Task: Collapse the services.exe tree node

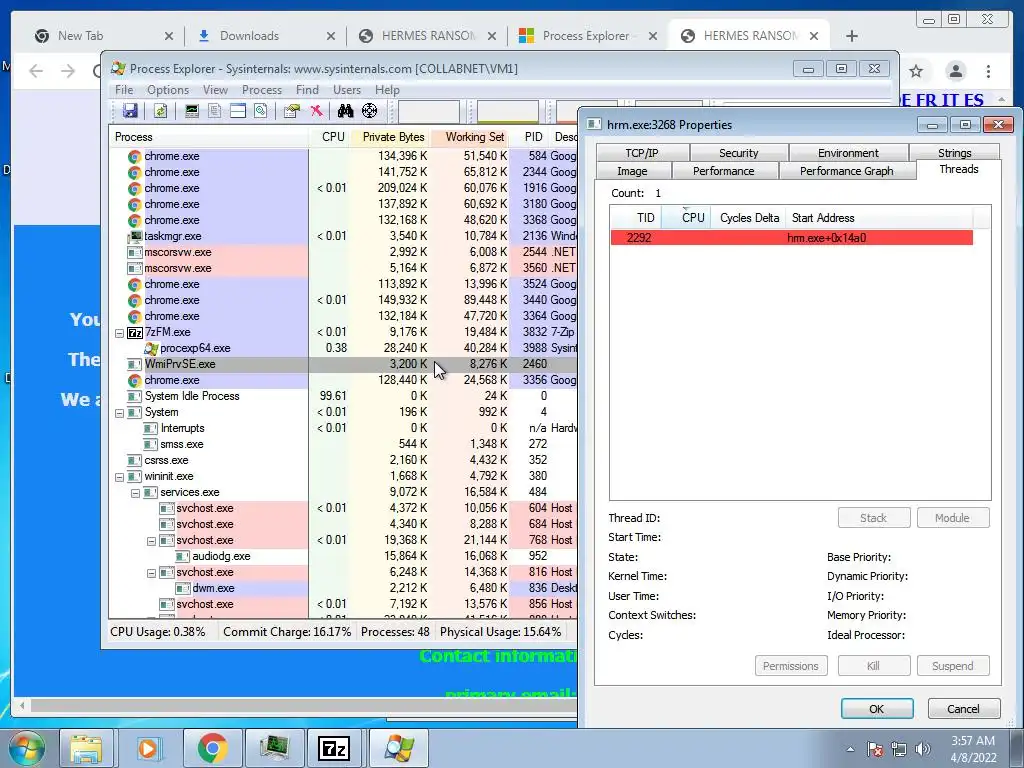Action: click(x=135, y=493)
